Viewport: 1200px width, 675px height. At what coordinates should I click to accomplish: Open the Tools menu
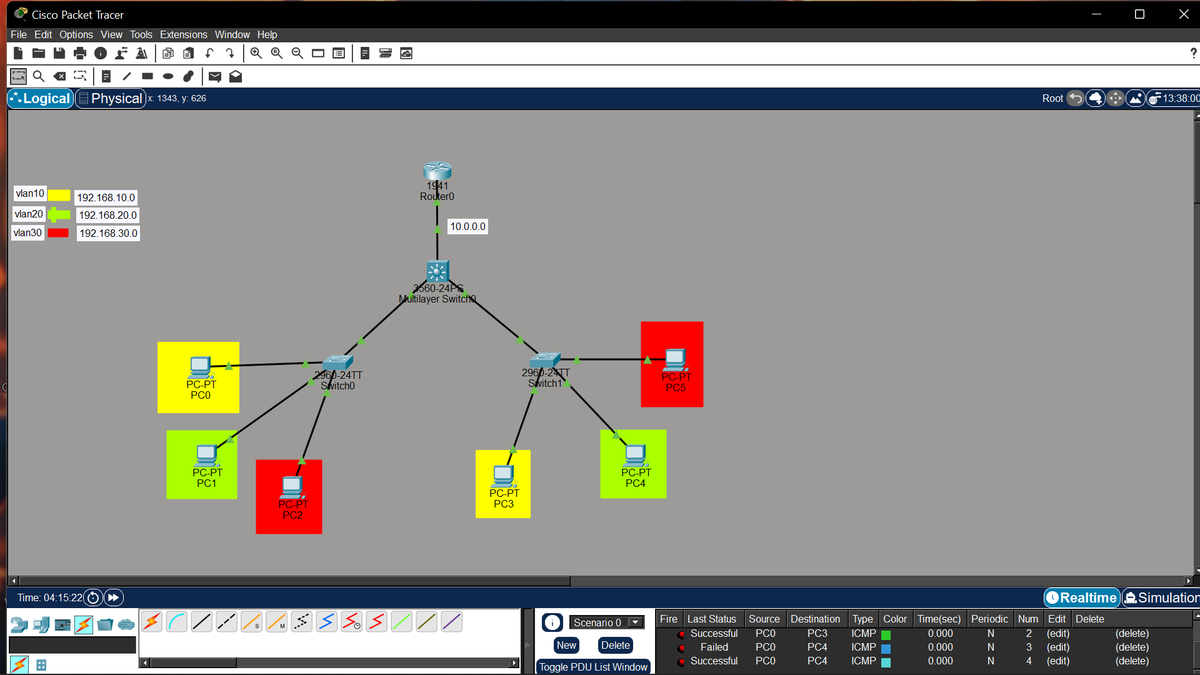[141, 34]
